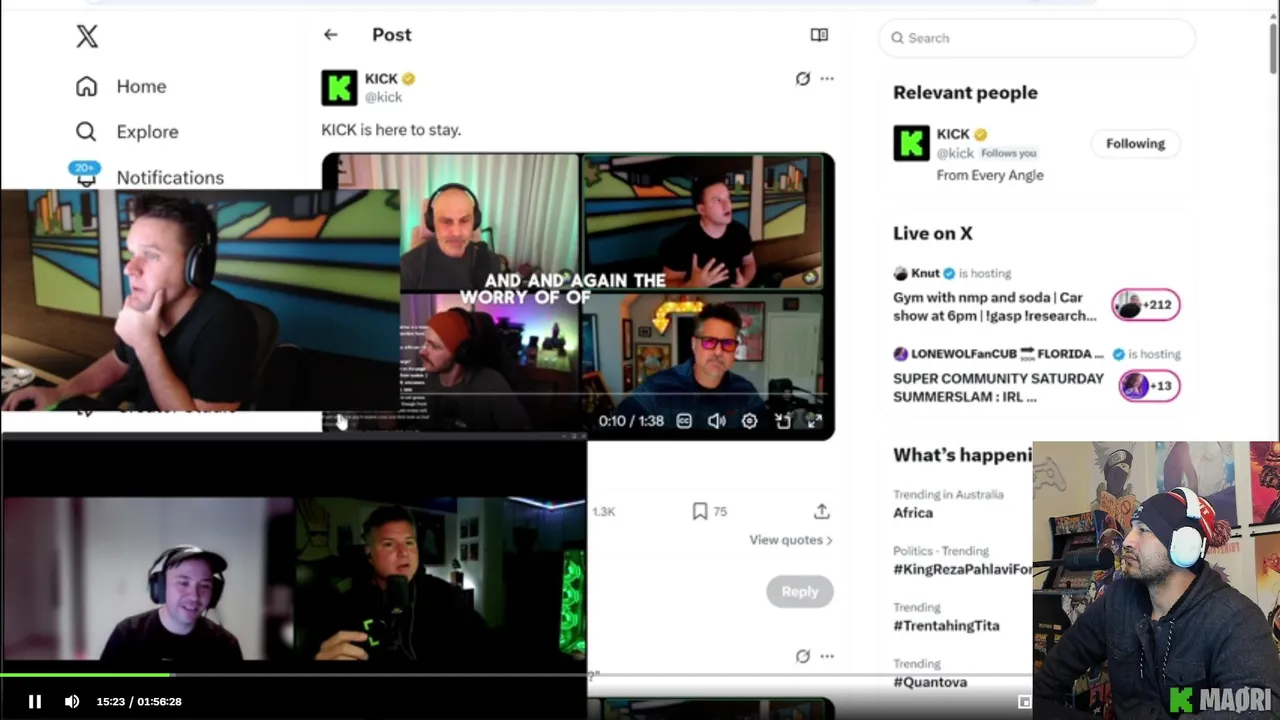Click the Search input field
The width and height of the screenshot is (1280, 720).
[1037, 38]
